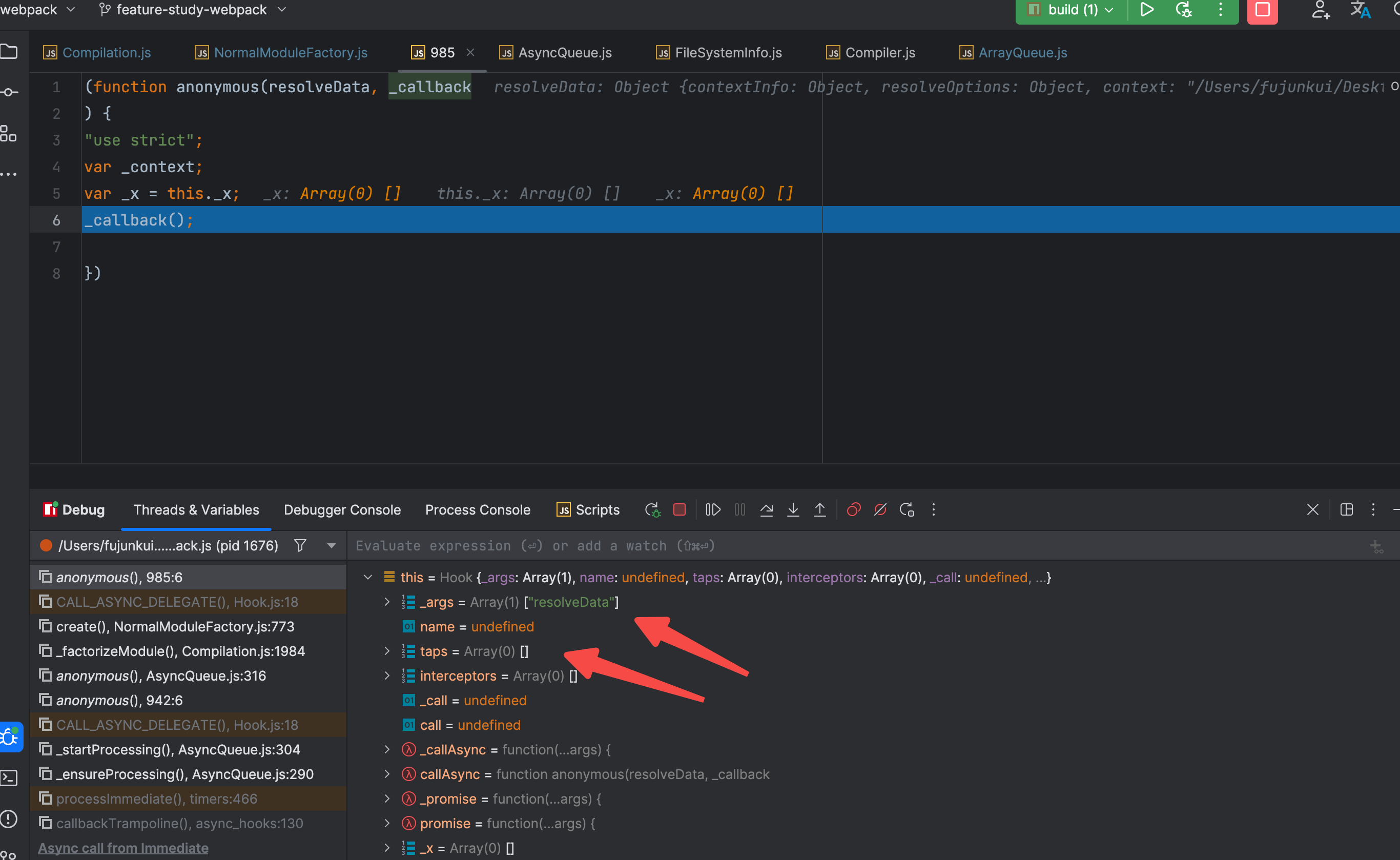Open feature-study-webpack branch selector
The image size is (1400, 860).
(192, 10)
